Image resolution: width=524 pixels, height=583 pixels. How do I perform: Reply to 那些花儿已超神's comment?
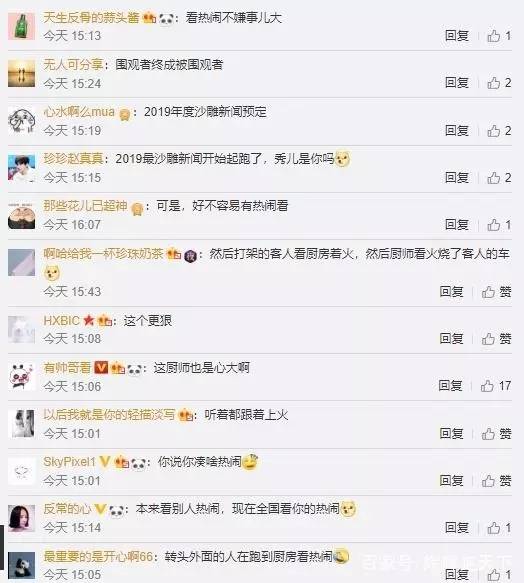point(457,225)
